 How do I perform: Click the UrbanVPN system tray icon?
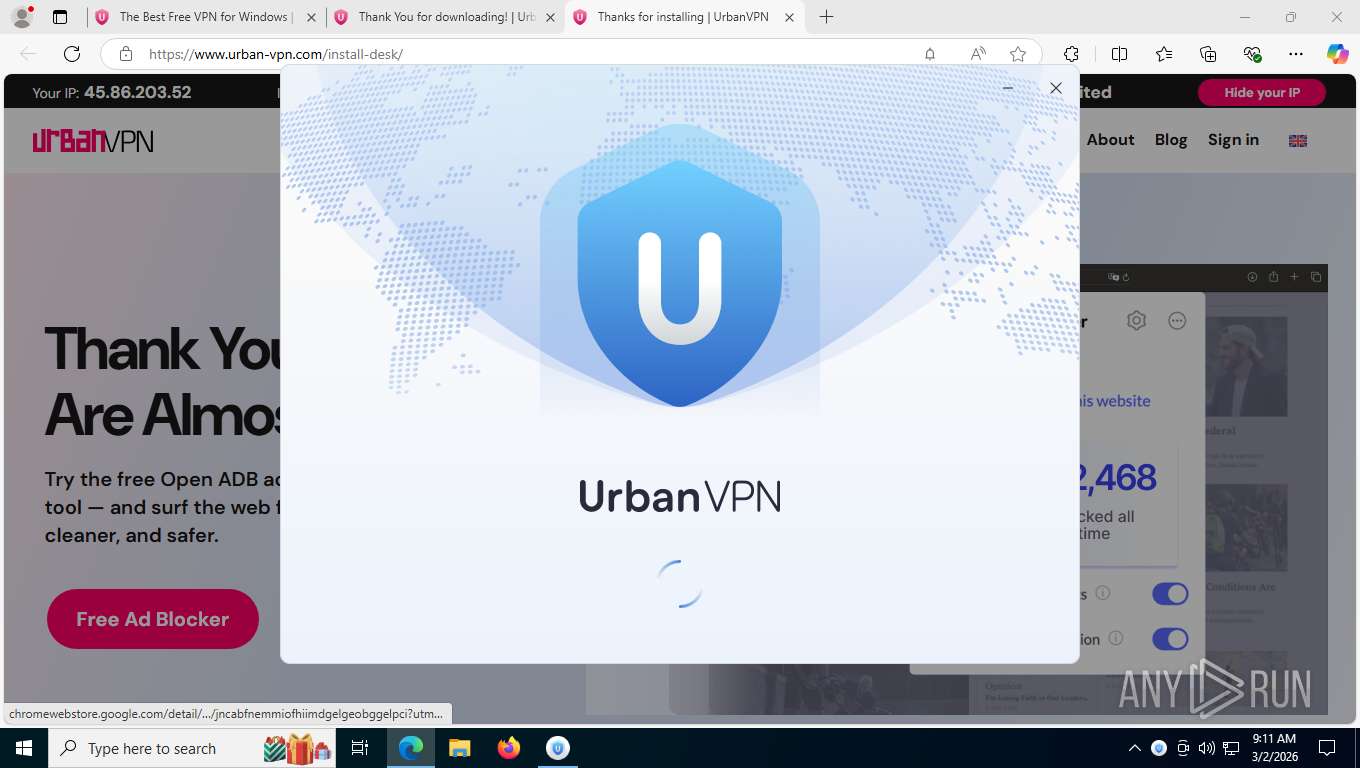pyautogui.click(x=1159, y=748)
